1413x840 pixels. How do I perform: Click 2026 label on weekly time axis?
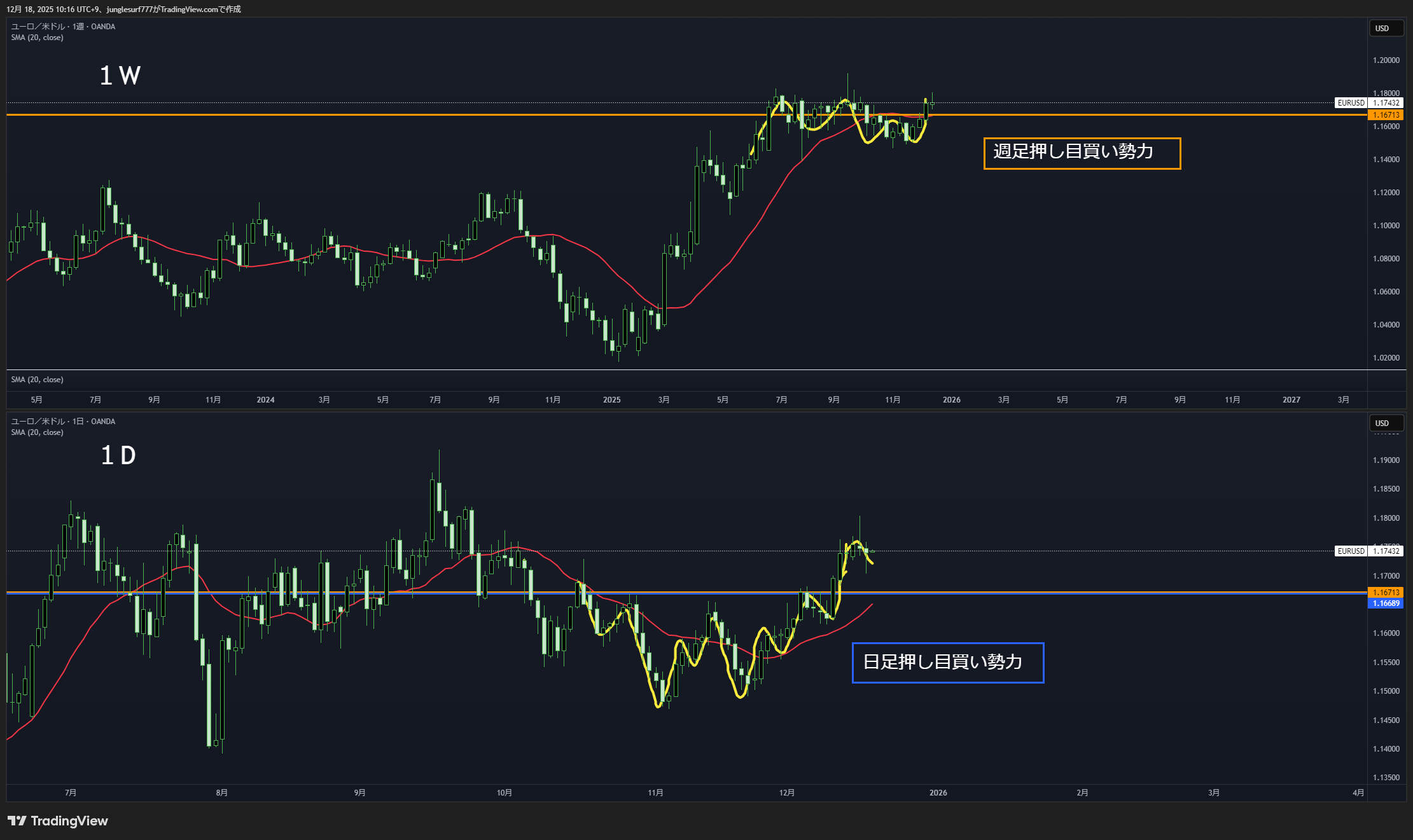951,400
